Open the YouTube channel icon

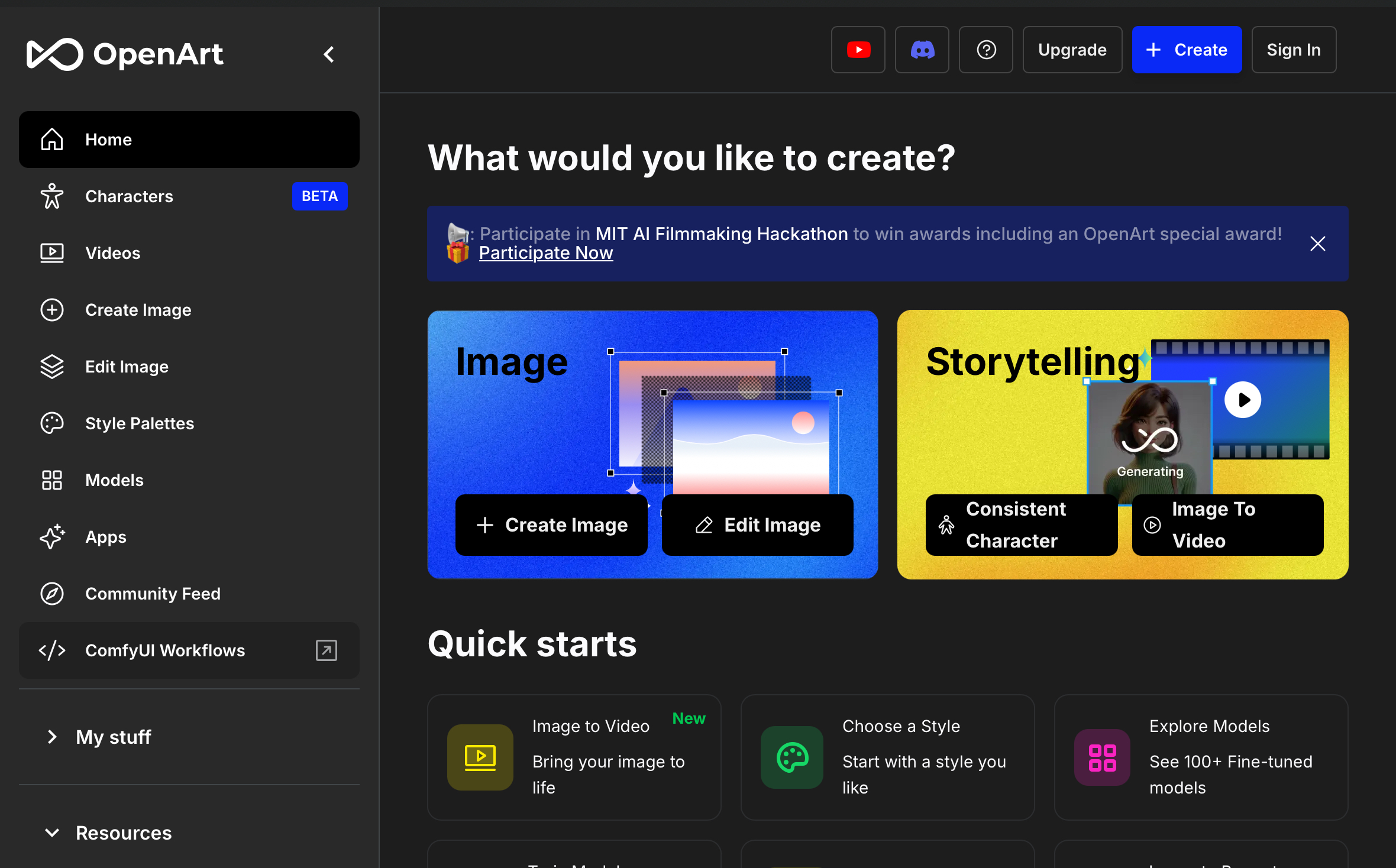click(x=858, y=50)
